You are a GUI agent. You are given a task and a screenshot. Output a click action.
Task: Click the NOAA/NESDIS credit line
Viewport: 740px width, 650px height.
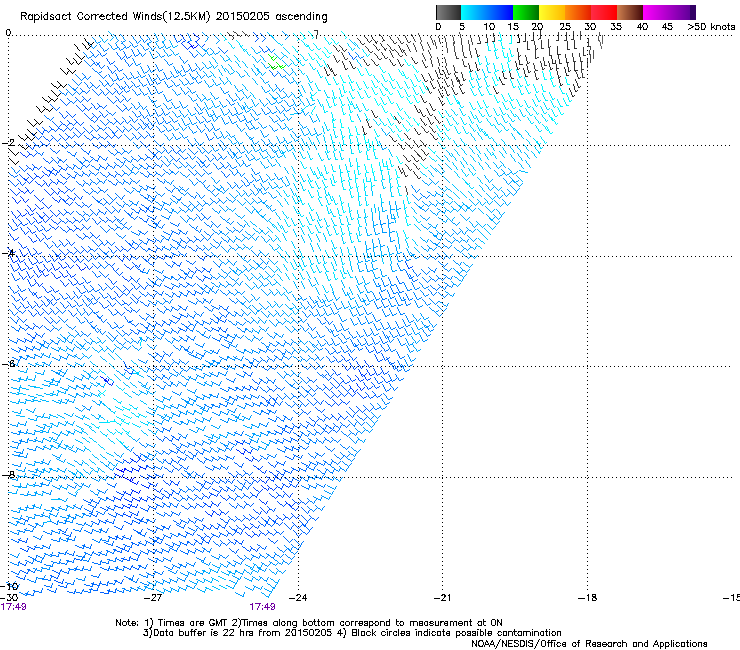[589, 643]
